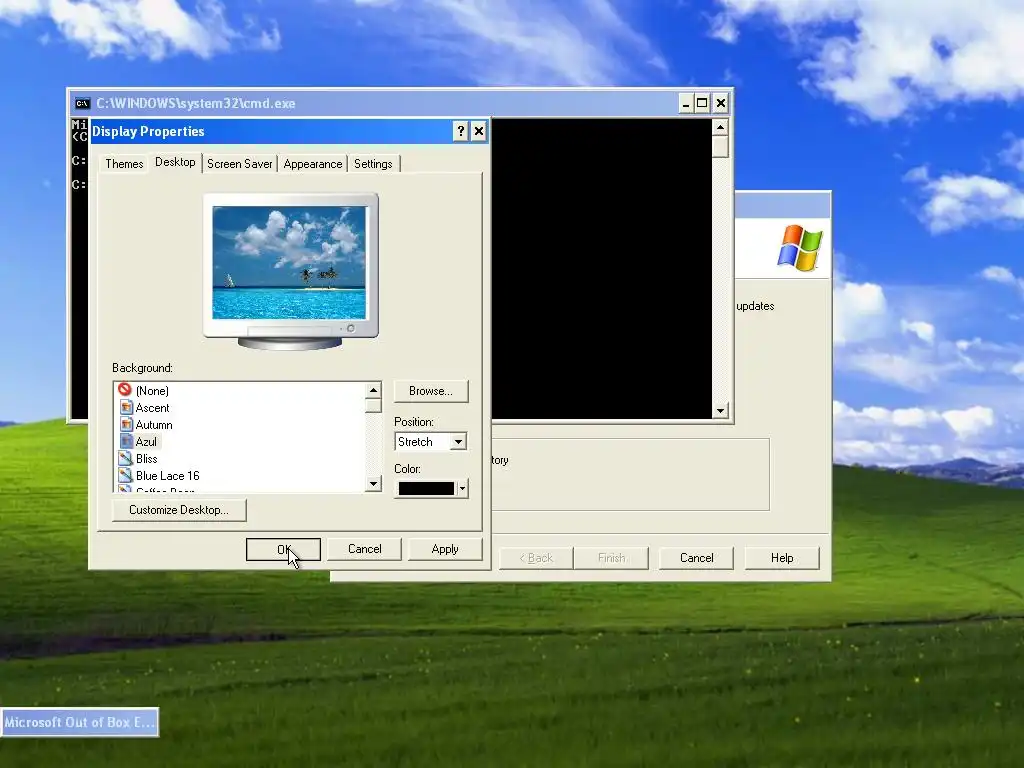The width and height of the screenshot is (1024, 768).
Task: Click the Browse... button
Action: coord(431,391)
